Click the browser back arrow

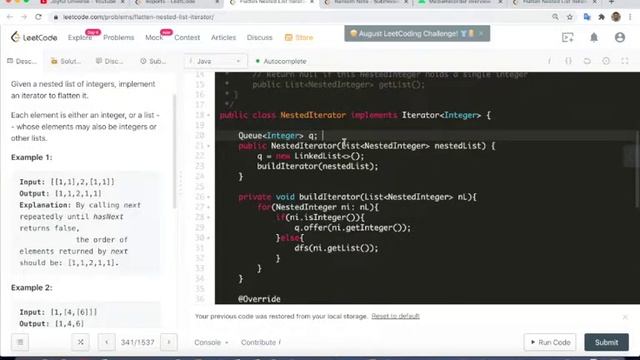(x=10, y=17)
